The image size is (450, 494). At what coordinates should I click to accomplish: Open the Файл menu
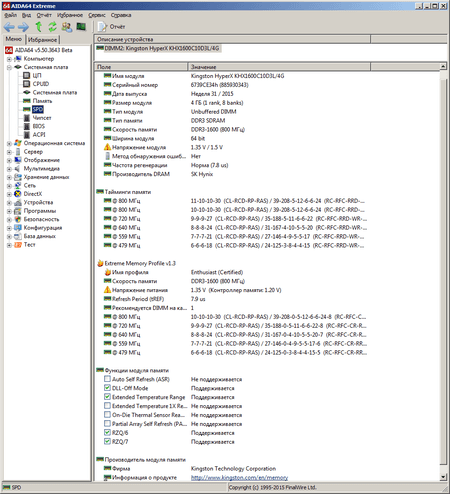tap(10, 15)
